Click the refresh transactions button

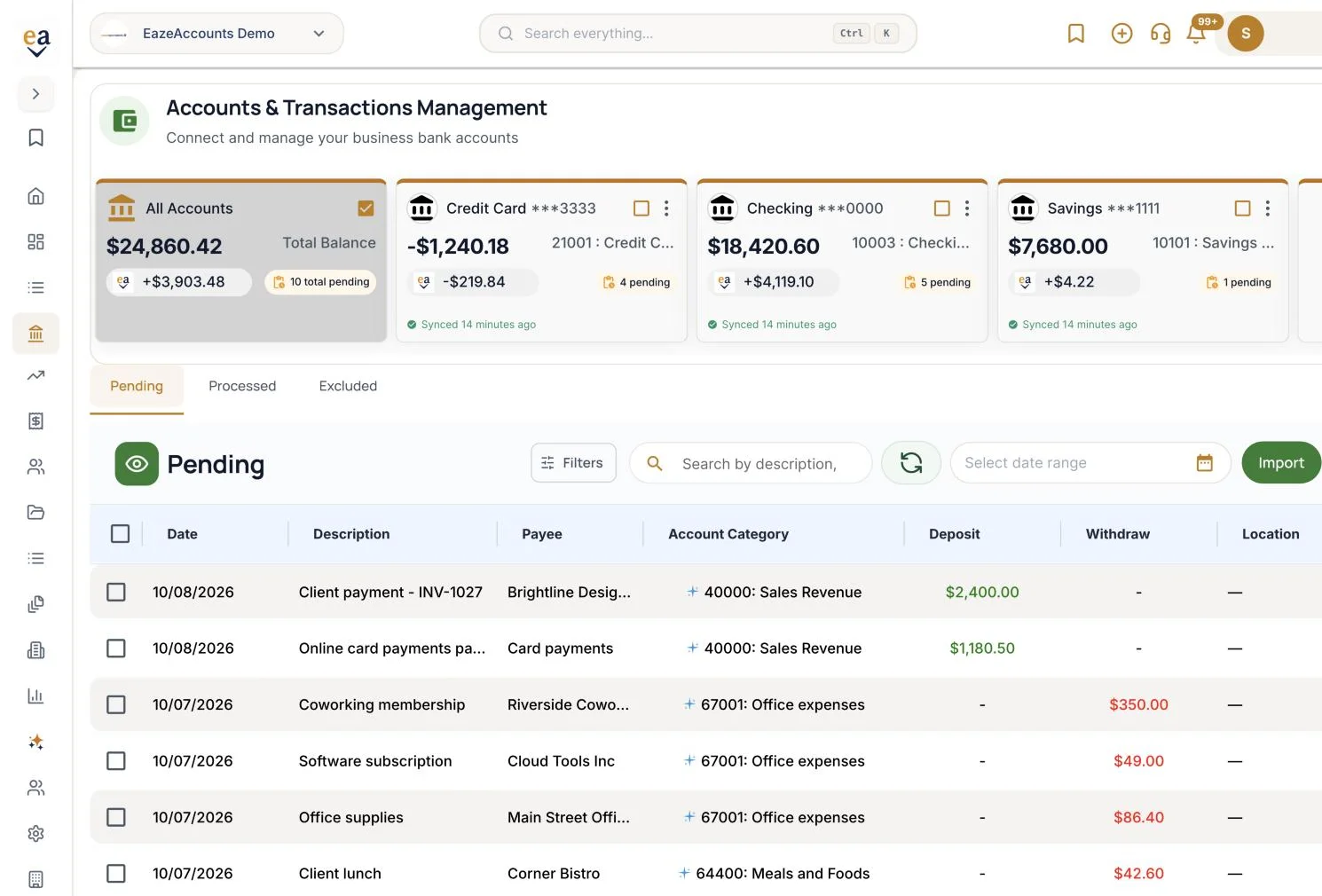coord(911,463)
